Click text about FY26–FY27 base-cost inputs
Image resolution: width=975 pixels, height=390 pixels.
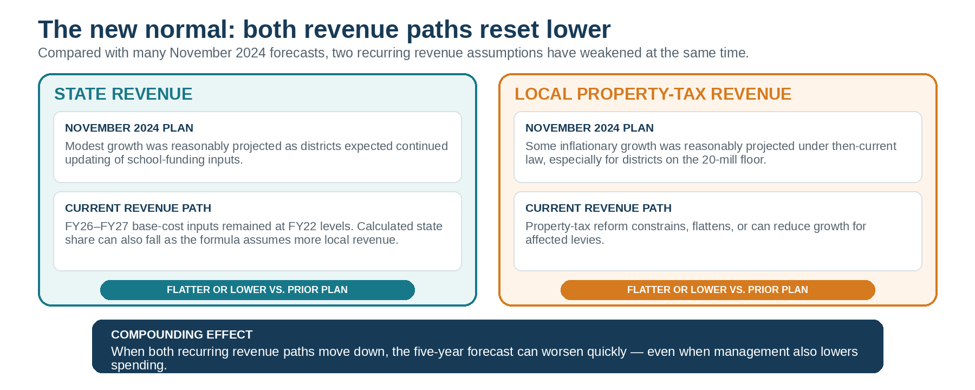pyautogui.click(x=254, y=233)
